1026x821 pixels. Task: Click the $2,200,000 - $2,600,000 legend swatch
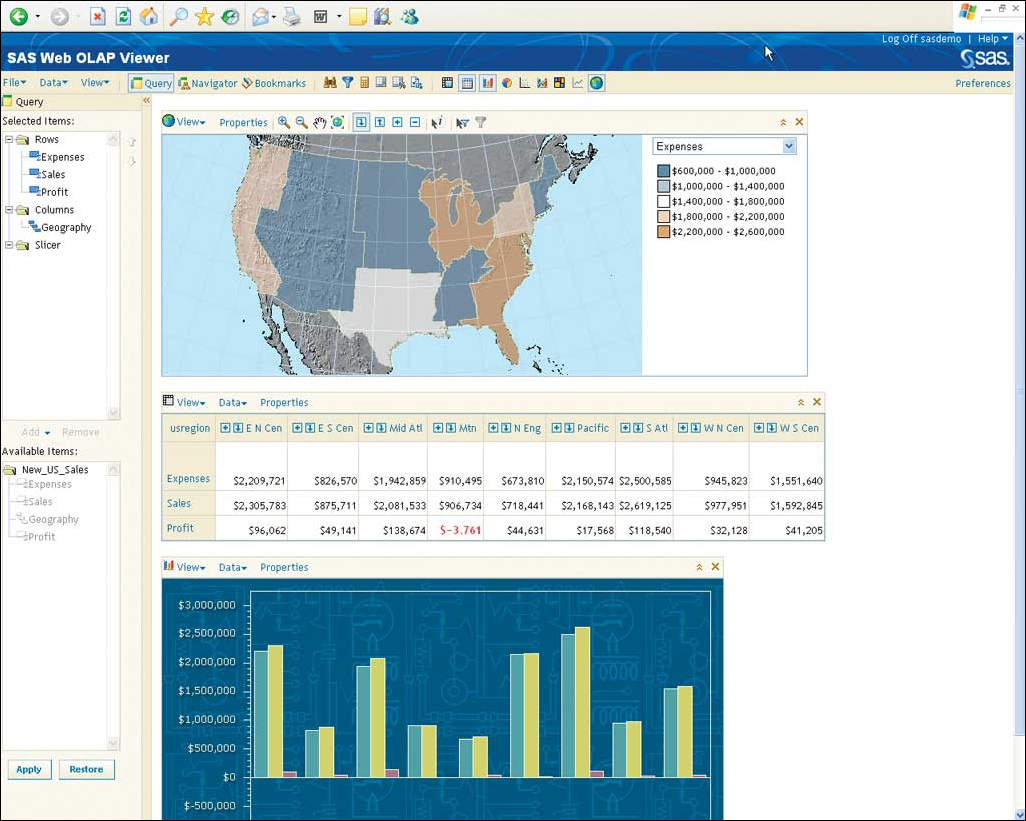coord(663,232)
